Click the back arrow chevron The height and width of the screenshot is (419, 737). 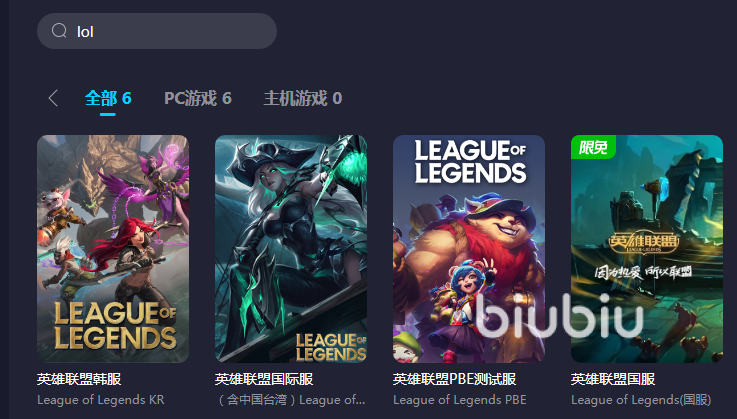pyautogui.click(x=53, y=98)
